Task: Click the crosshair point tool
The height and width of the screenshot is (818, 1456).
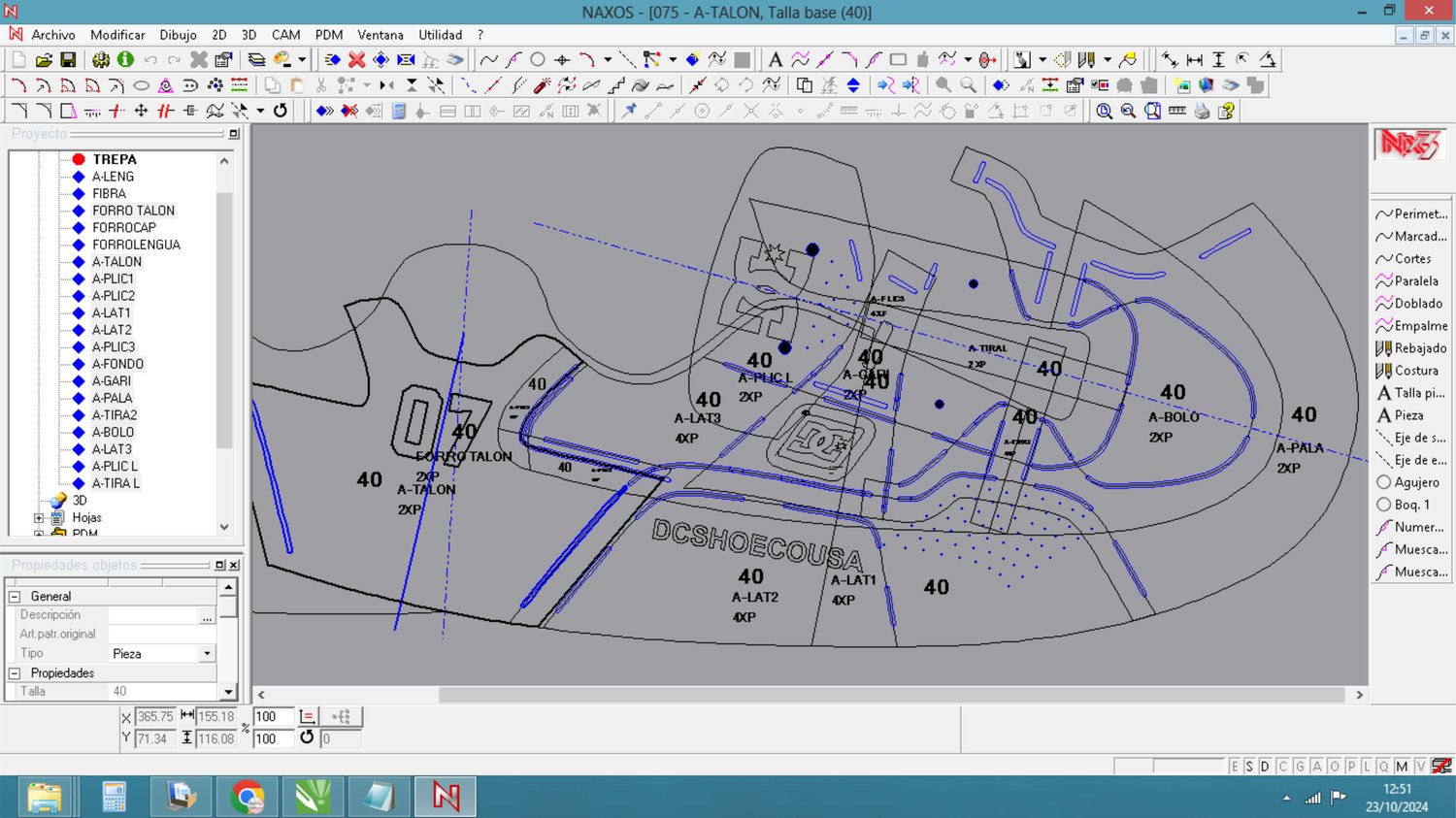Action: click(561, 60)
